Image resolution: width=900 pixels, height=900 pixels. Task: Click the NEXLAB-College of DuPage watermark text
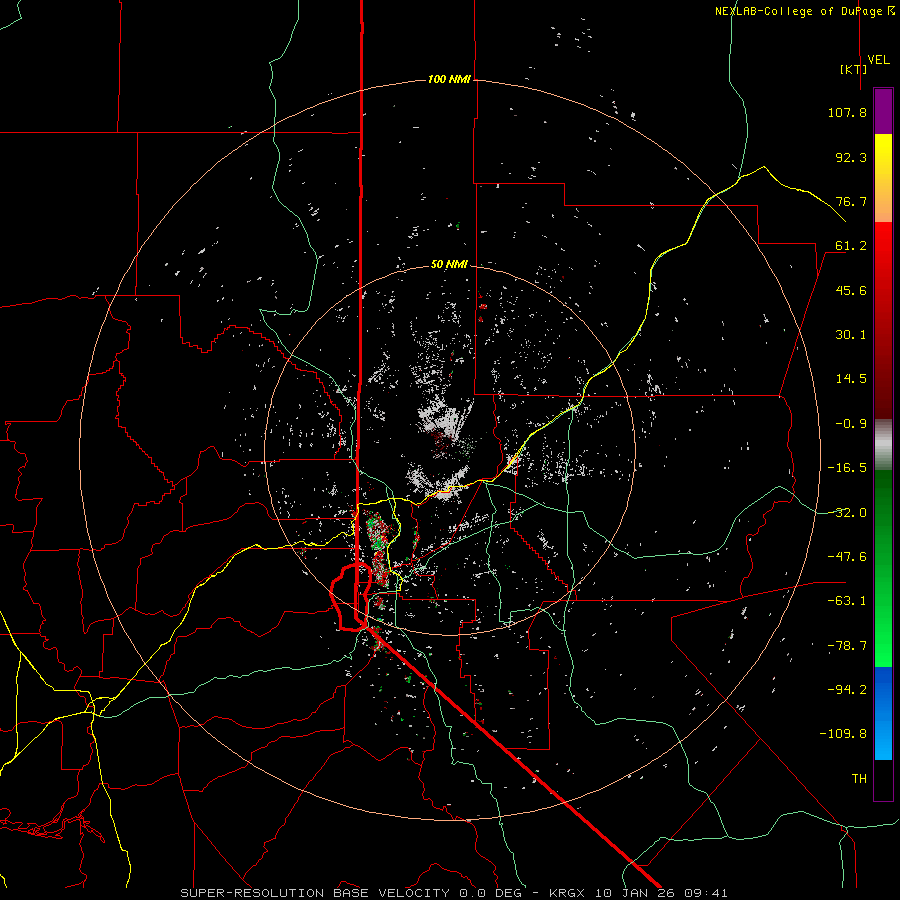(x=804, y=11)
